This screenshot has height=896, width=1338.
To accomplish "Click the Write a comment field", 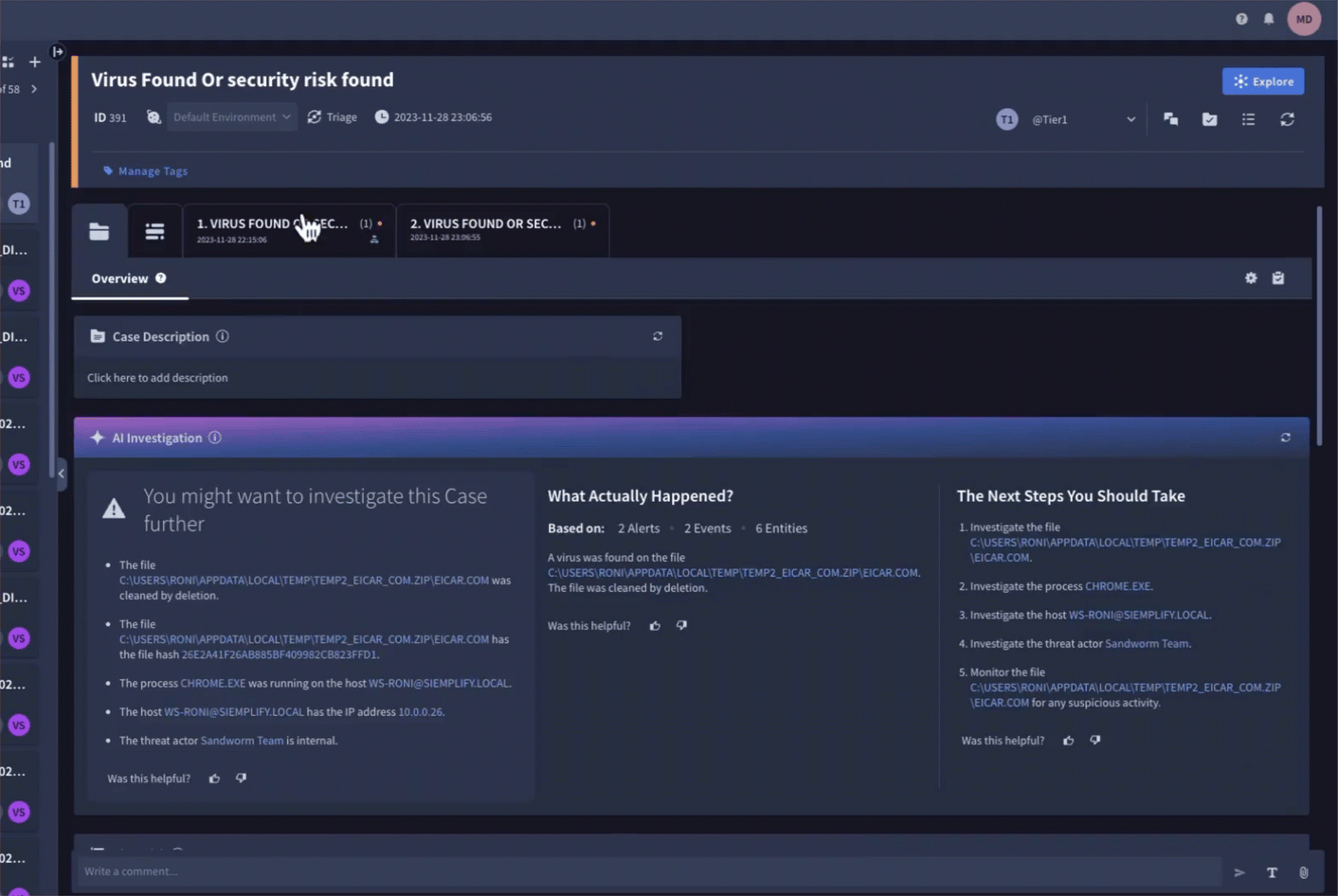I will click(x=644, y=871).
